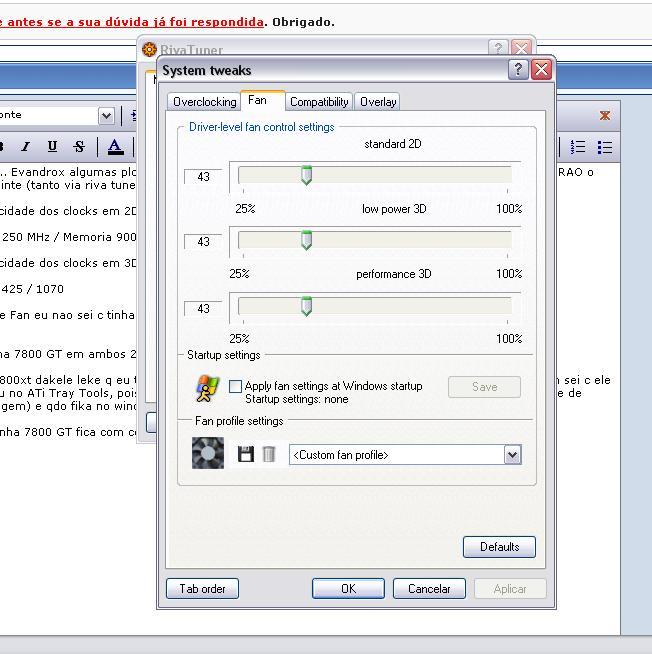Click the standard 2D fan speed slider
Image resolution: width=652 pixels, height=654 pixels.
307,175
